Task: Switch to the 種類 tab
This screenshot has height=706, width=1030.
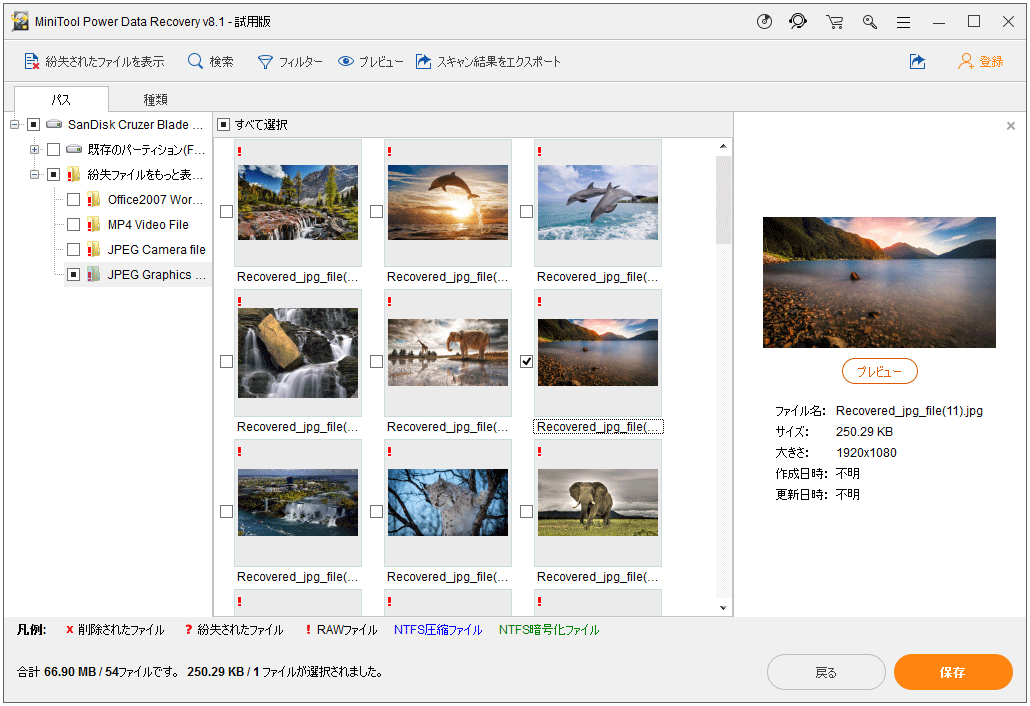Action: pos(155,99)
